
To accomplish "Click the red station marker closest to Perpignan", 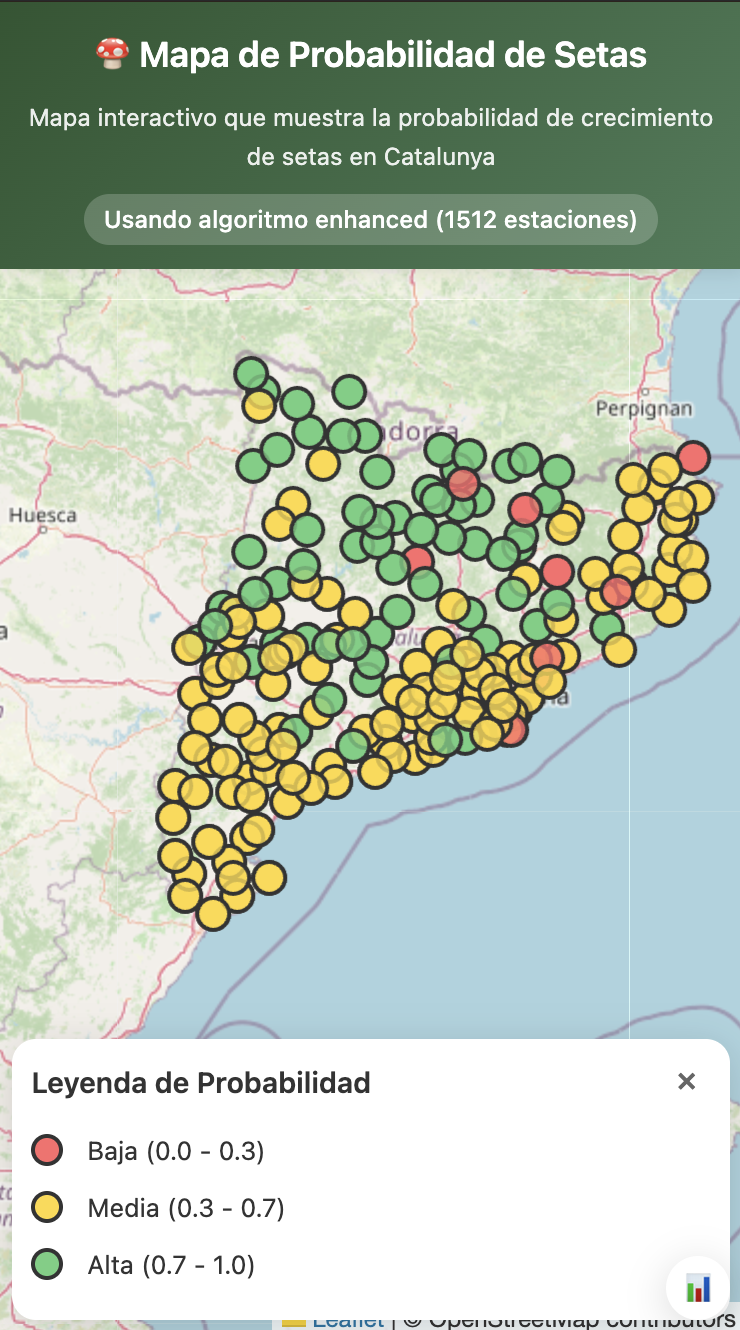I will [693, 457].
